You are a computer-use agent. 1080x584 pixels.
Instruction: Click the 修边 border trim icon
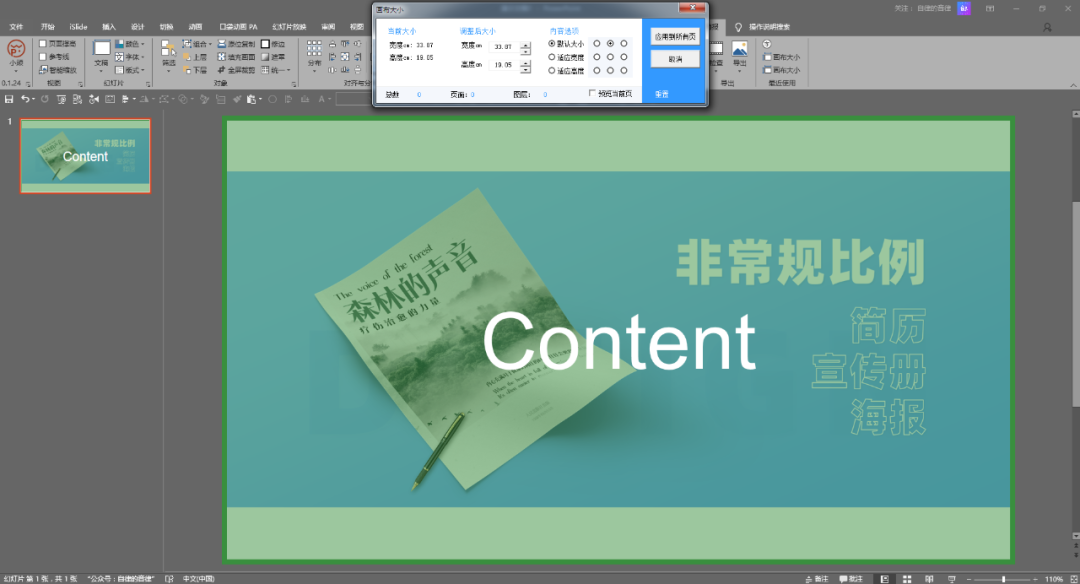265,44
